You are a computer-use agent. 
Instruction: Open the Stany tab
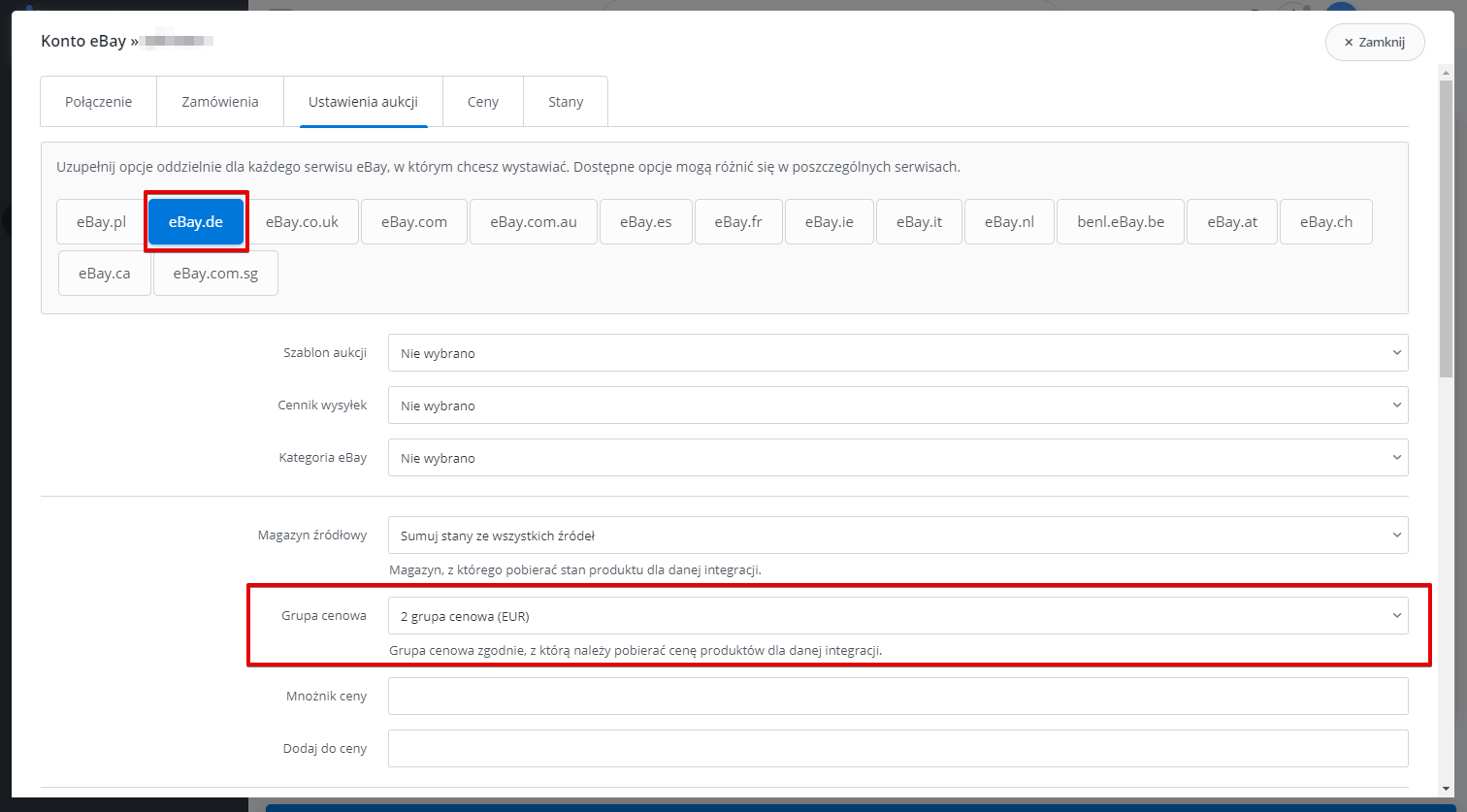(566, 102)
